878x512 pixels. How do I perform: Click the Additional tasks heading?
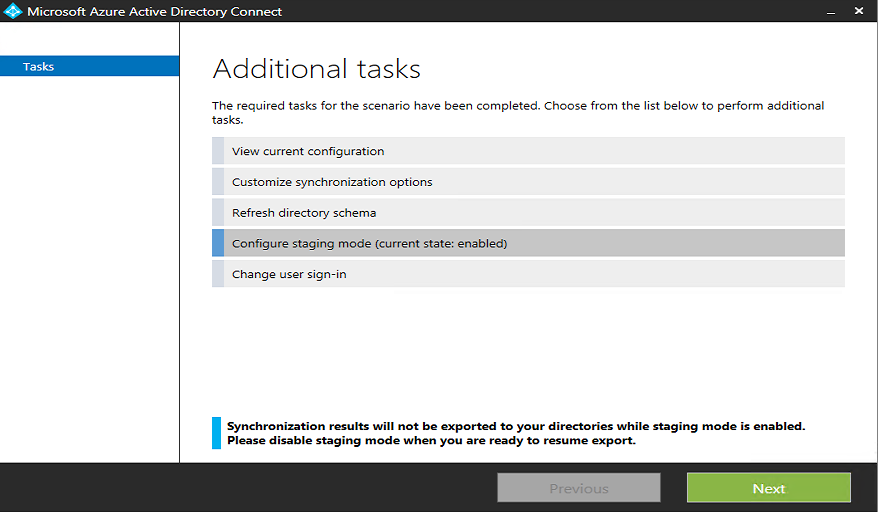(316, 69)
